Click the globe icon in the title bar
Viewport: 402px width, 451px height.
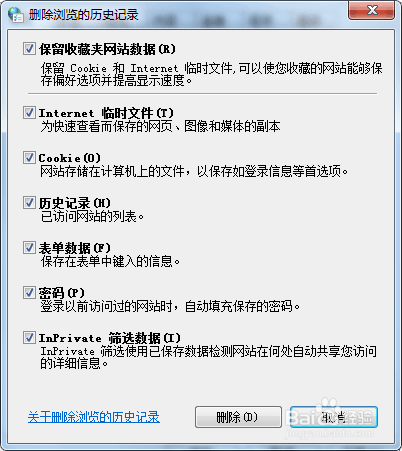pyautogui.click(x=16, y=15)
